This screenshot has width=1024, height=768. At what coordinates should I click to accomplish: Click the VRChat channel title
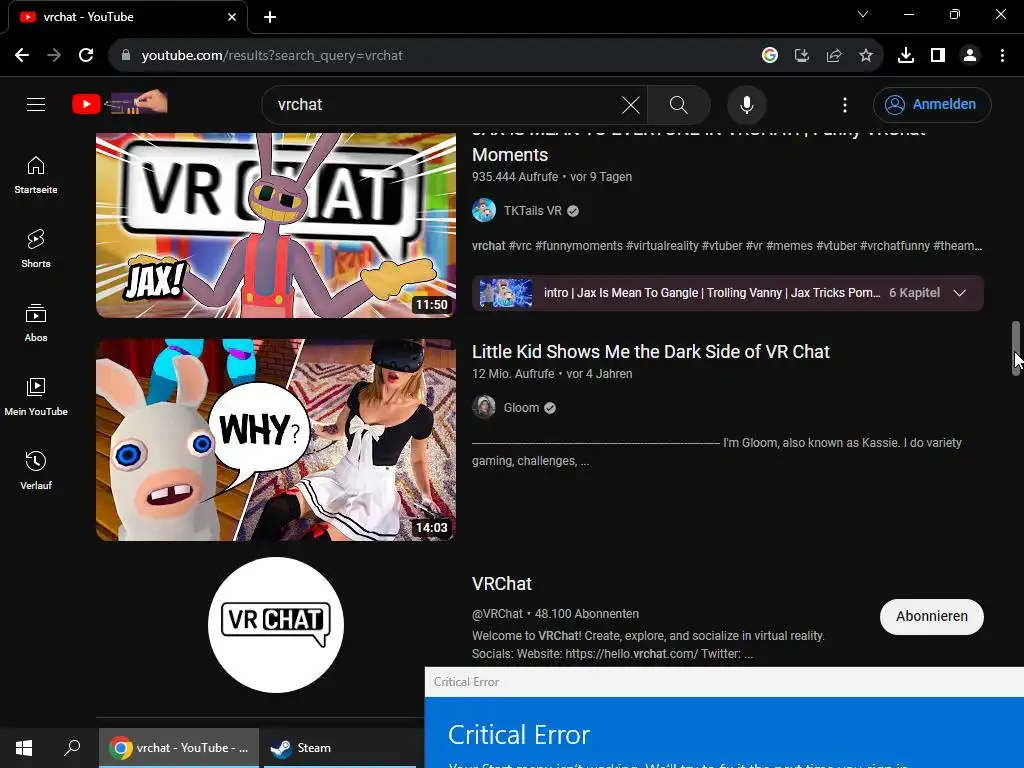[502, 583]
